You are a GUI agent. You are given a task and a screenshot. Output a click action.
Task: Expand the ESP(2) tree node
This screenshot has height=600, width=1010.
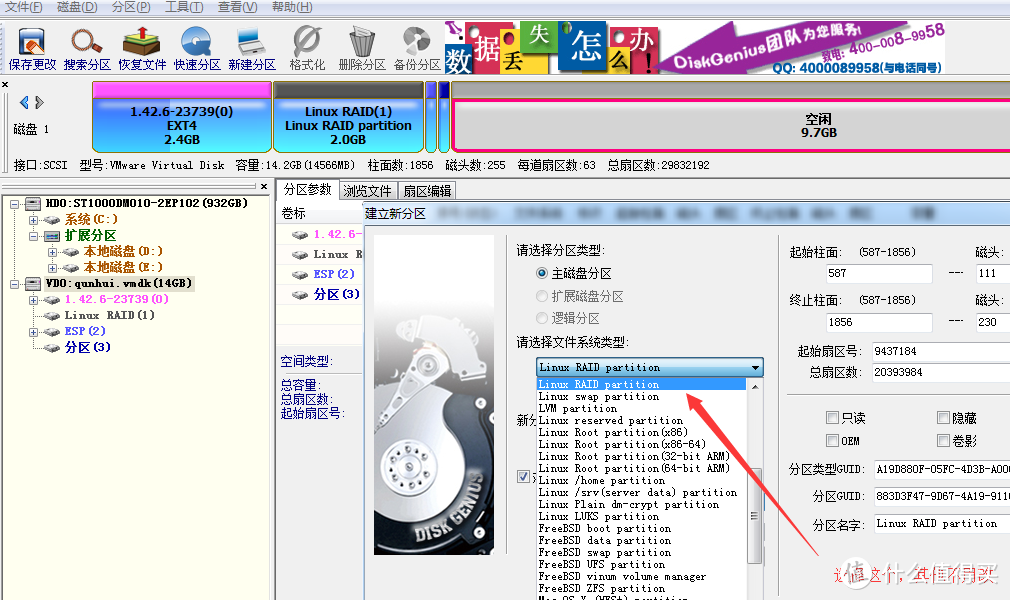33,332
